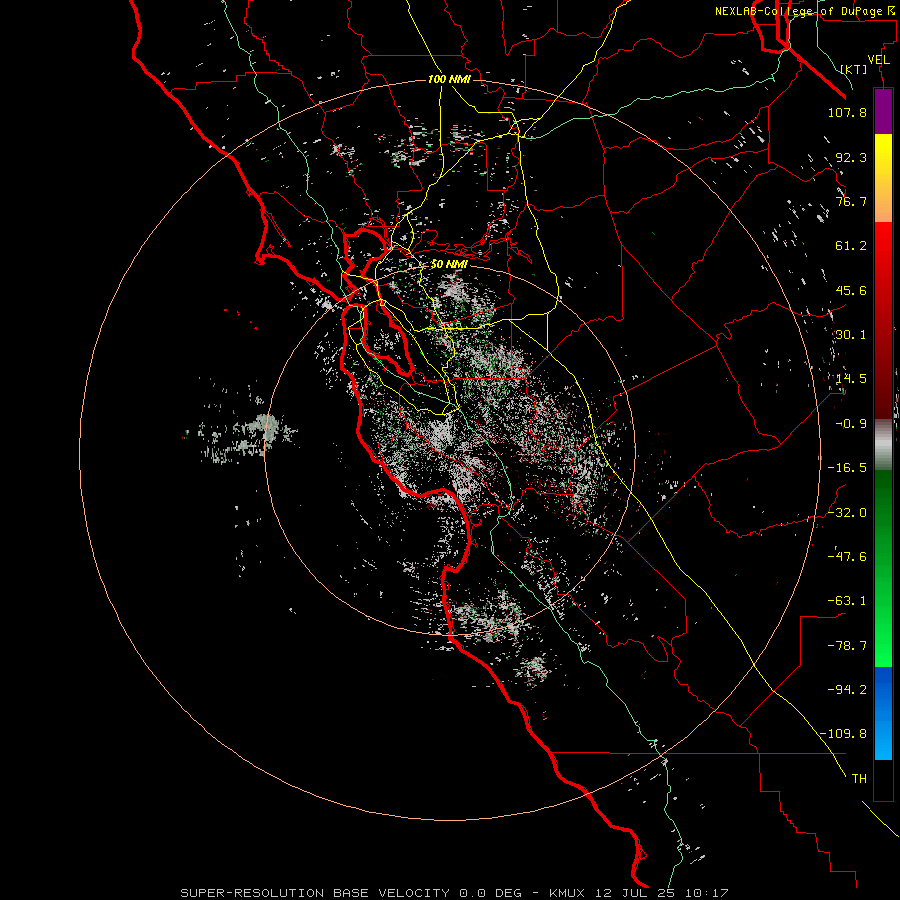Select the 14.5 velocity legend value
Viewport: 900px width, 900px height.
pyautogui.click(x=851, y=379)
